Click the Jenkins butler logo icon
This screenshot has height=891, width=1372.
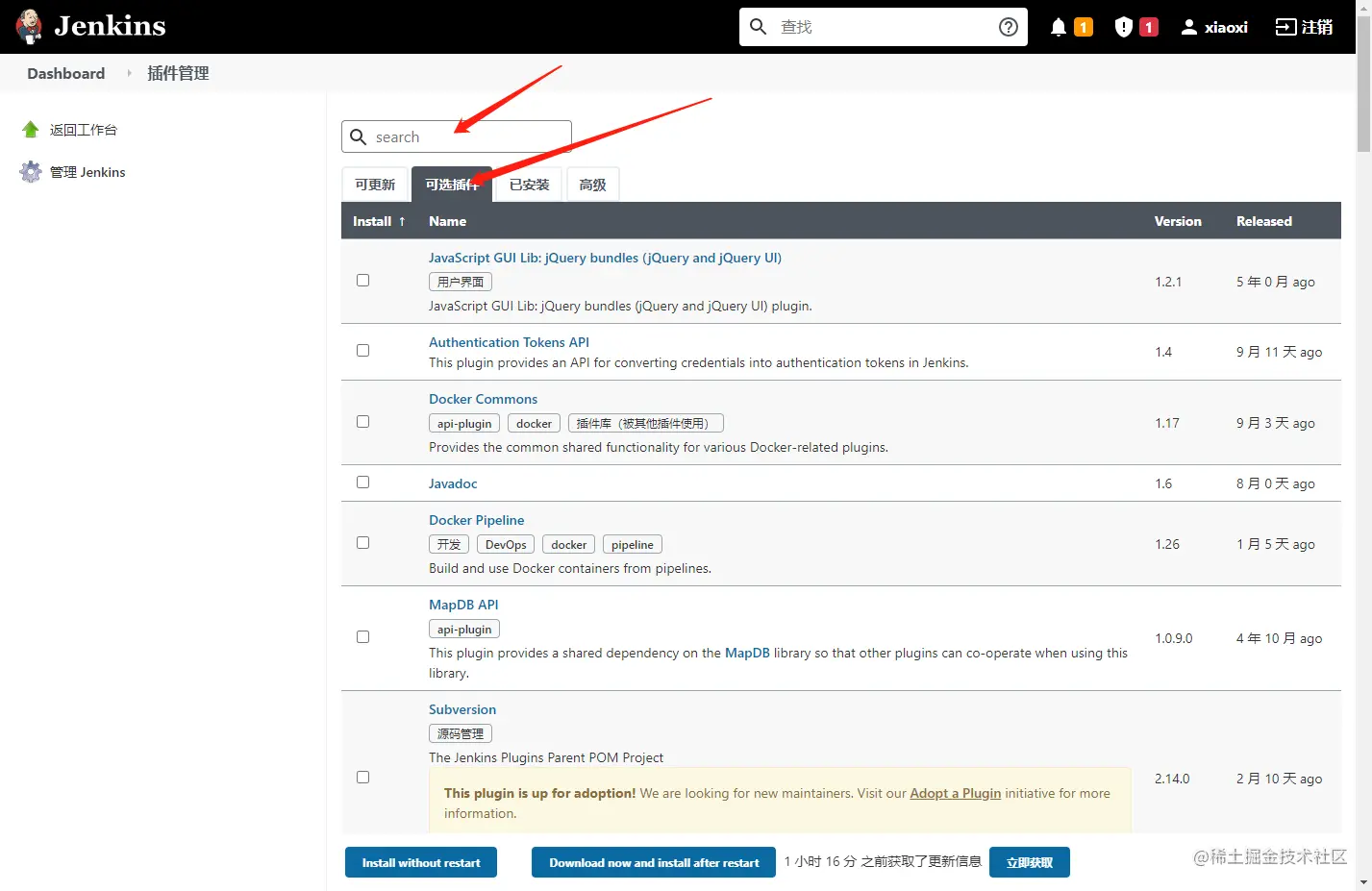(29, 27)
